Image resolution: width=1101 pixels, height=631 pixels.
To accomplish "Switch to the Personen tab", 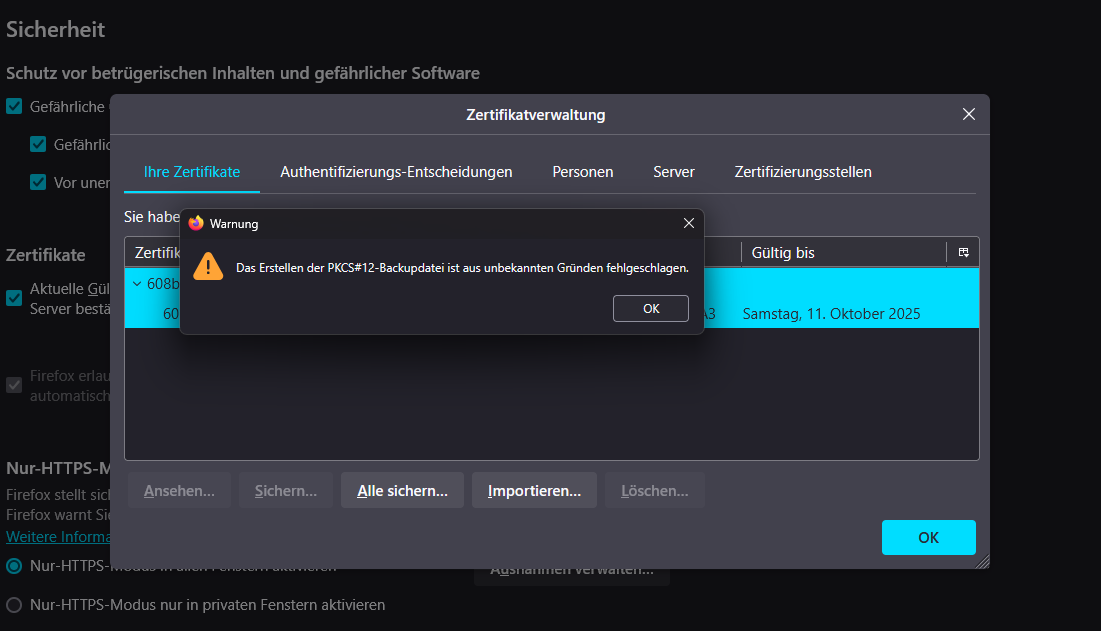I will tap(583, 172).
